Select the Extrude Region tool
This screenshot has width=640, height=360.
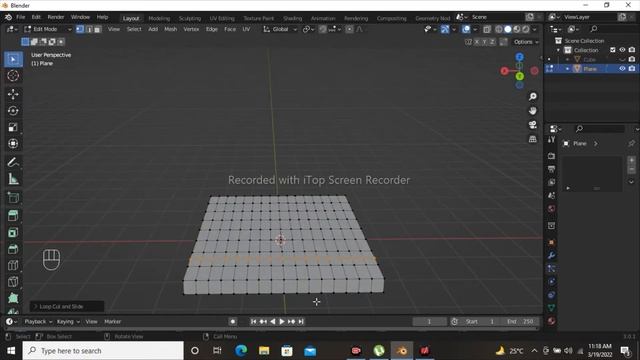(13, 216)
